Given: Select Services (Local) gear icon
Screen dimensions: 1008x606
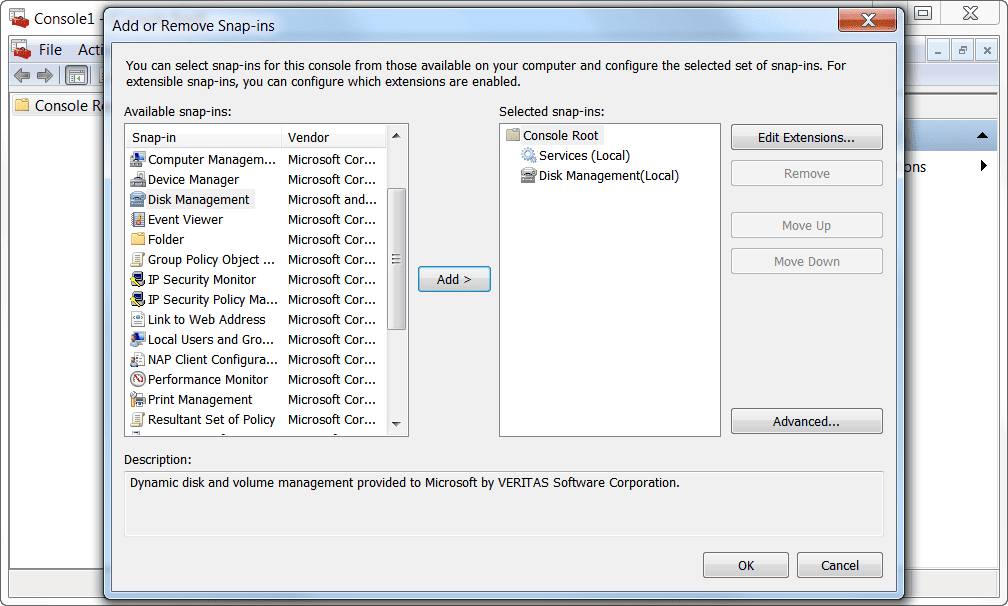Looking at the screenshot, I should [x=529, y=156].
